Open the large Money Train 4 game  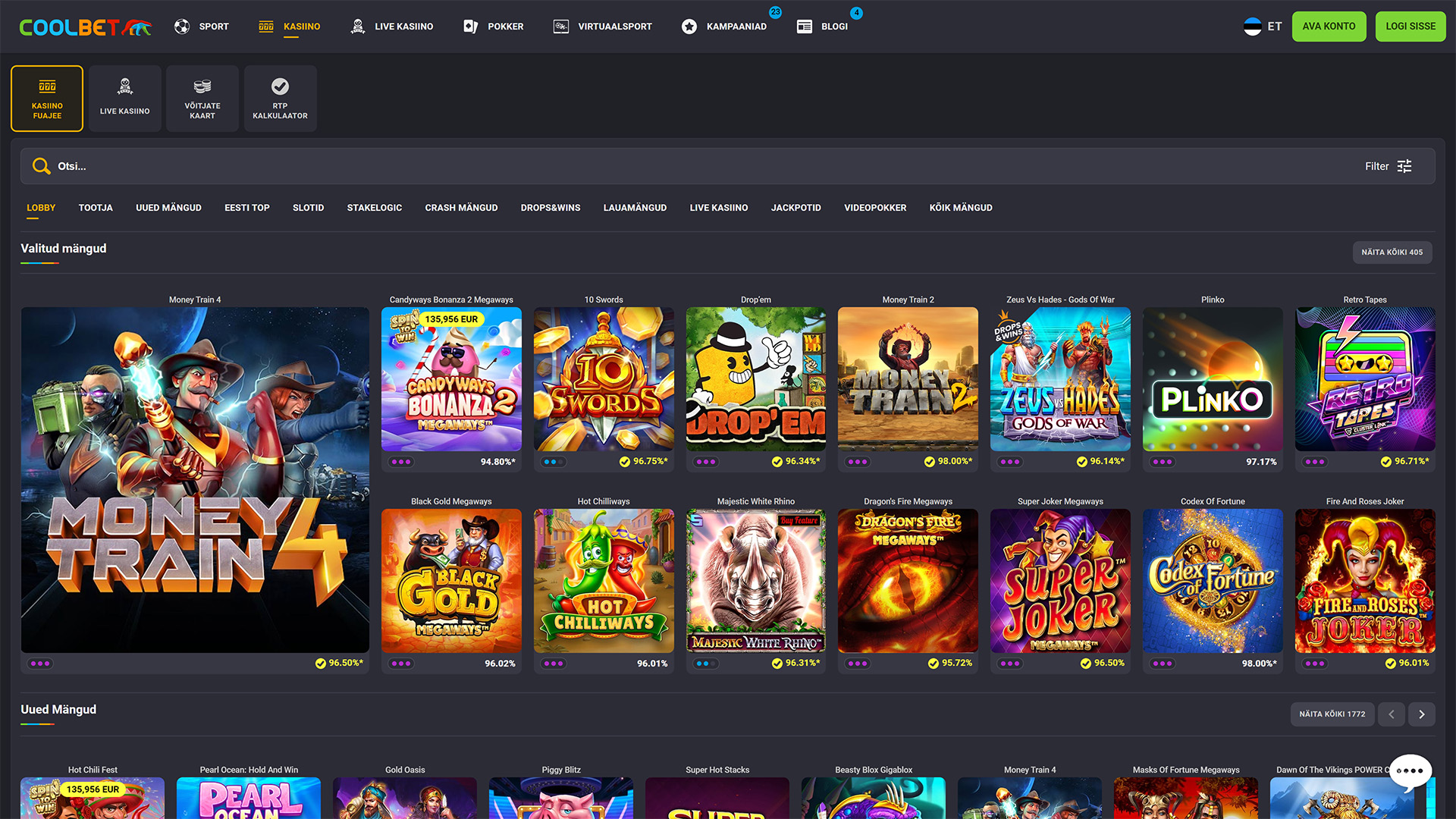(x=195, y=480)
